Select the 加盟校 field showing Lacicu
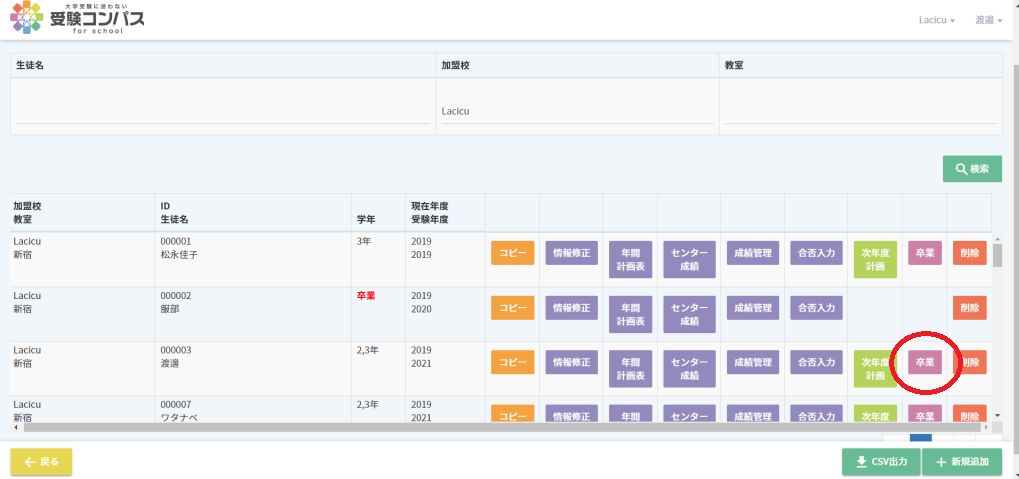The image size is (1019, 479). pyautogui.click(x=577, y=111)
